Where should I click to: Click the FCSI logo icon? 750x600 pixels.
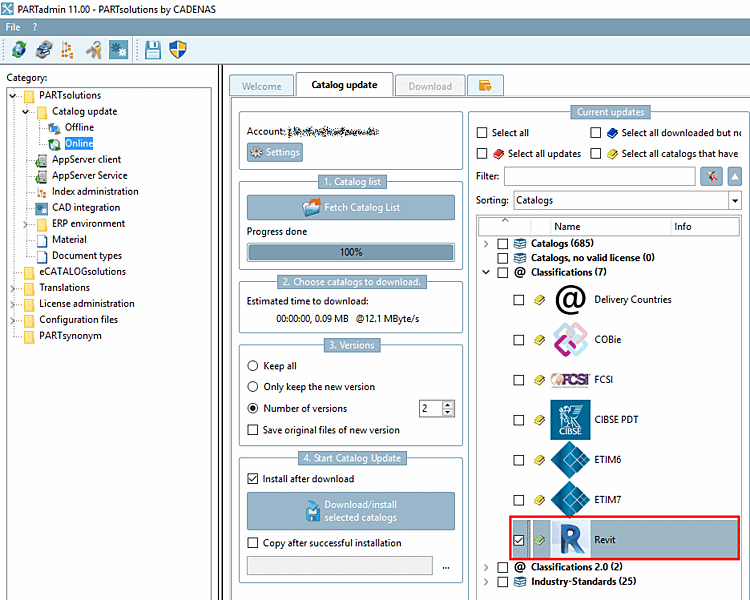coord(570,380)
